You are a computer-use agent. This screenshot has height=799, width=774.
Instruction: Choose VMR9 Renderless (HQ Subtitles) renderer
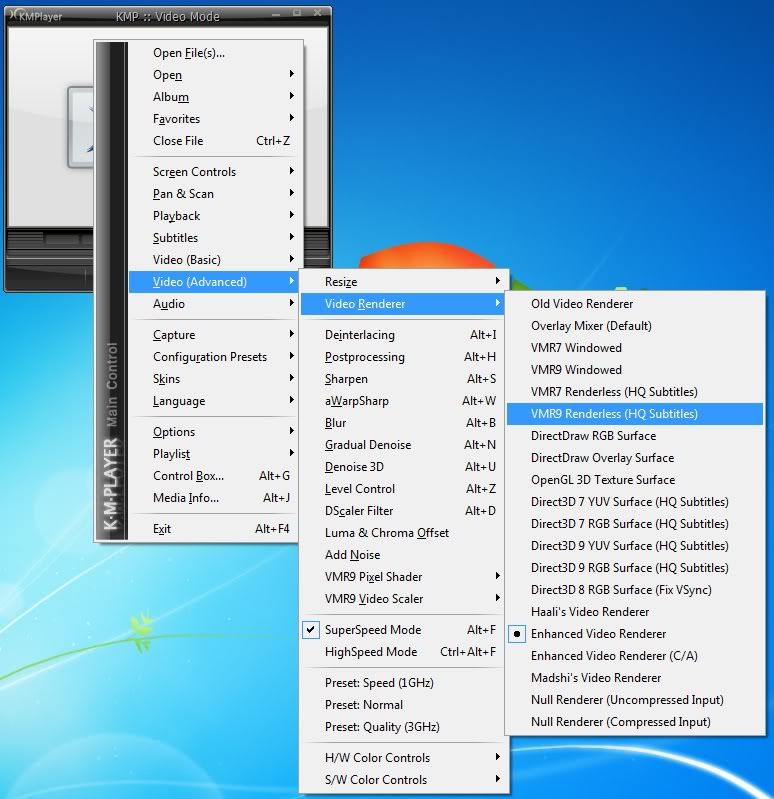point(635,414)
